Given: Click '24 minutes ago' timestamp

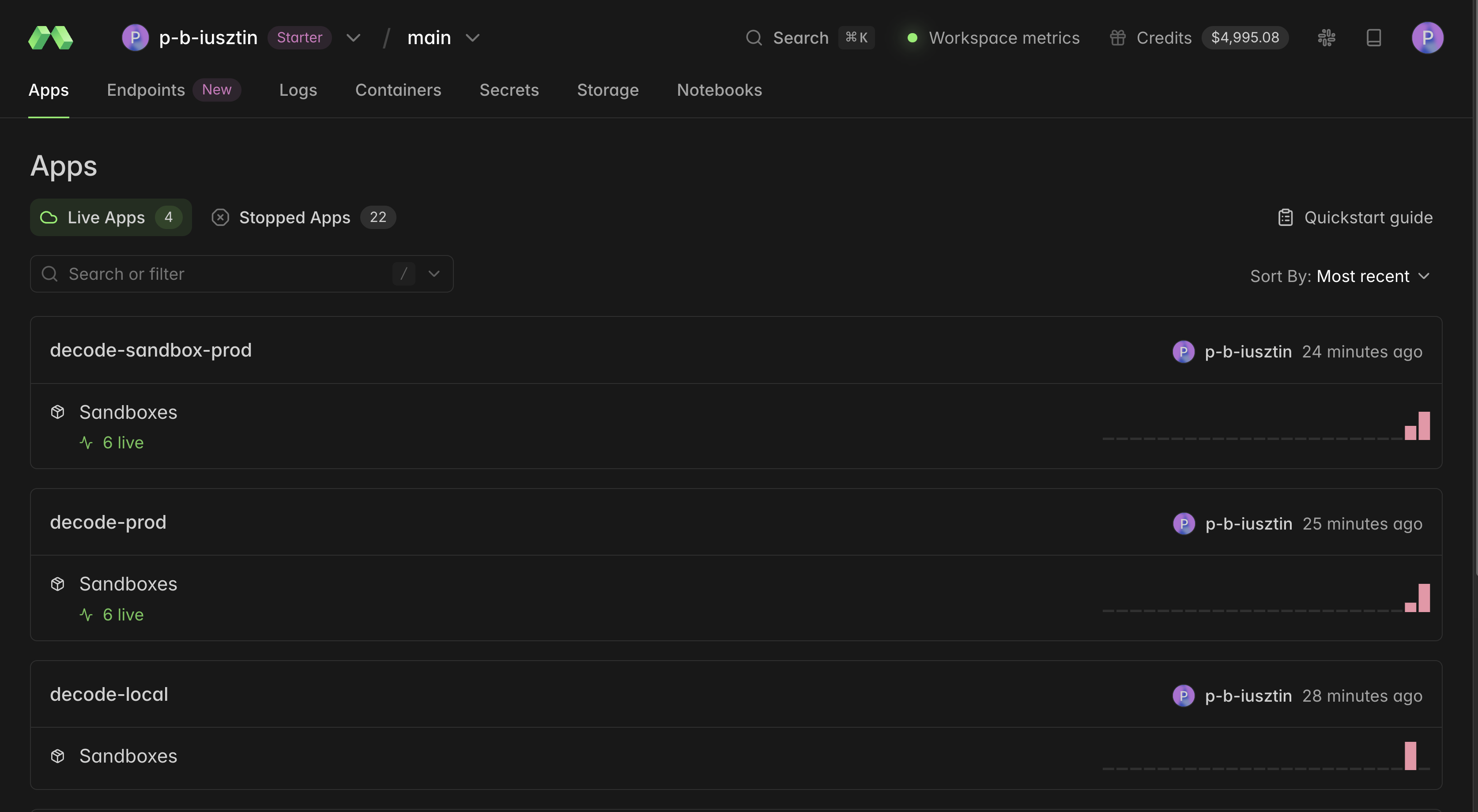Looking at the screenshot, I should (x=1362, y=352).
